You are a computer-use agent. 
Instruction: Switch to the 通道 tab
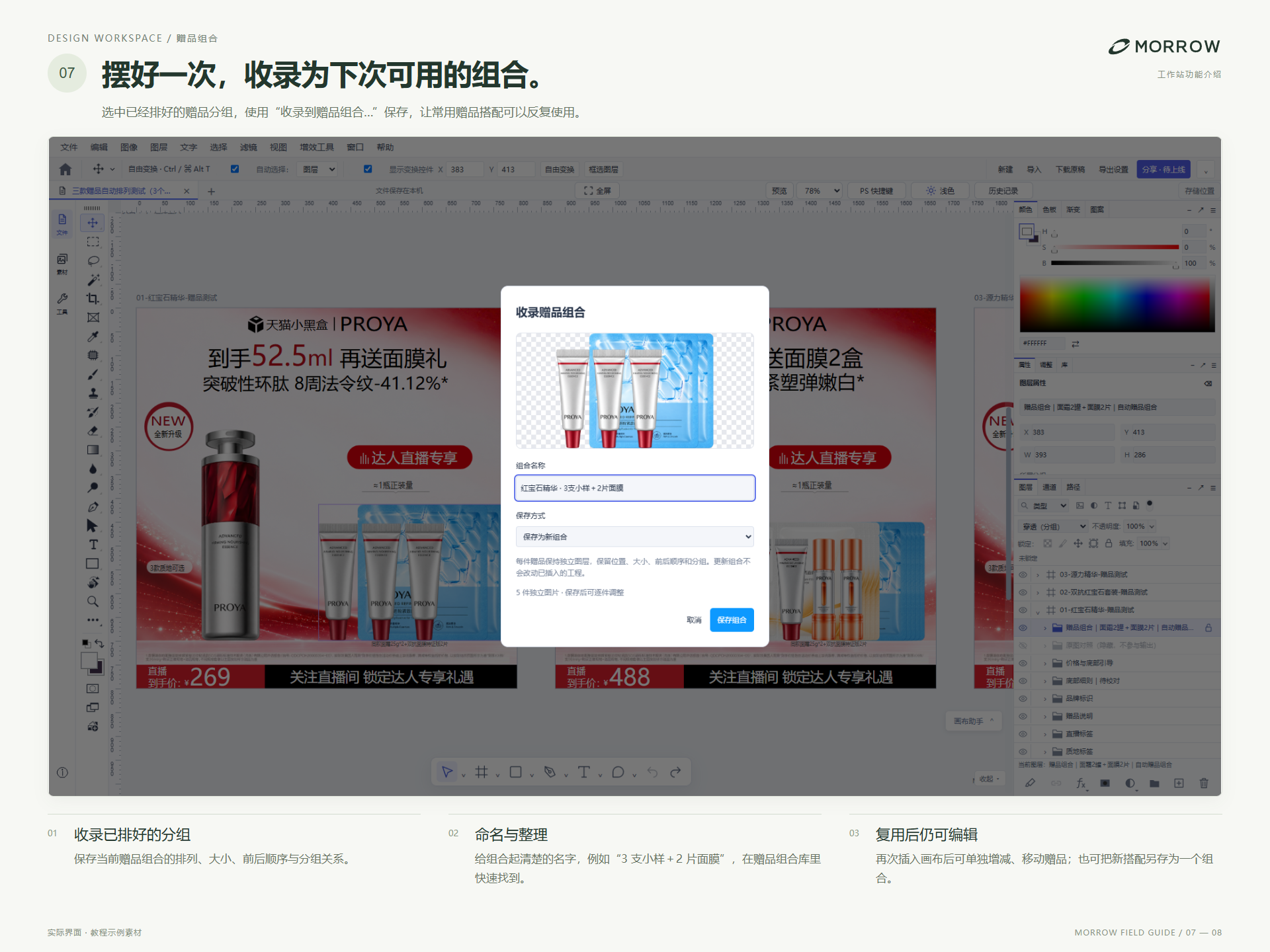point(1049,487)
